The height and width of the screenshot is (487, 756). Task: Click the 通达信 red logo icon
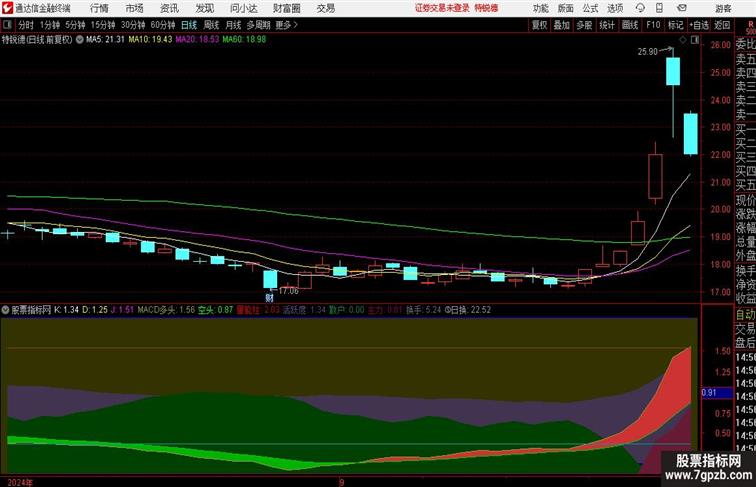click(7, 8)
